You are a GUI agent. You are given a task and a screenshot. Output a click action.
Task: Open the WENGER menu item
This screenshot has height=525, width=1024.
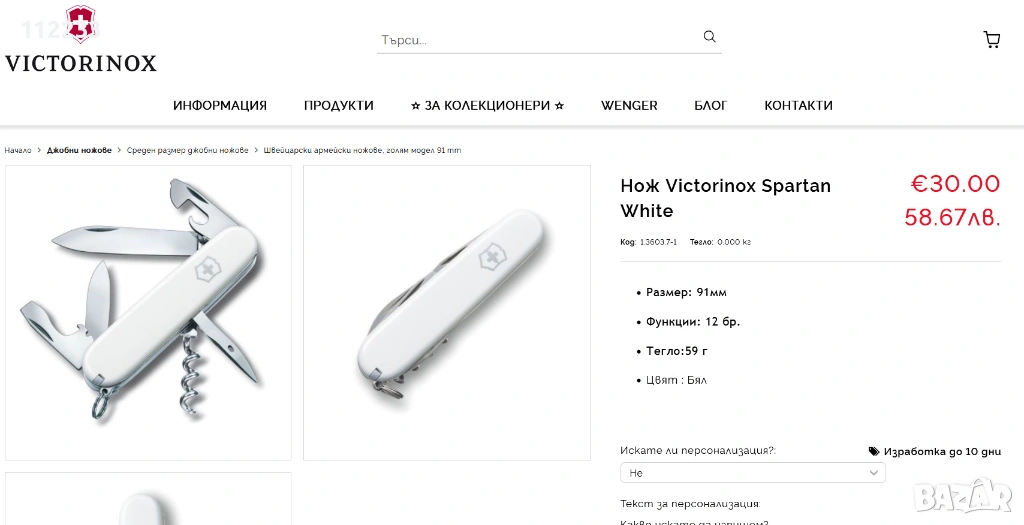click(629, 106)
